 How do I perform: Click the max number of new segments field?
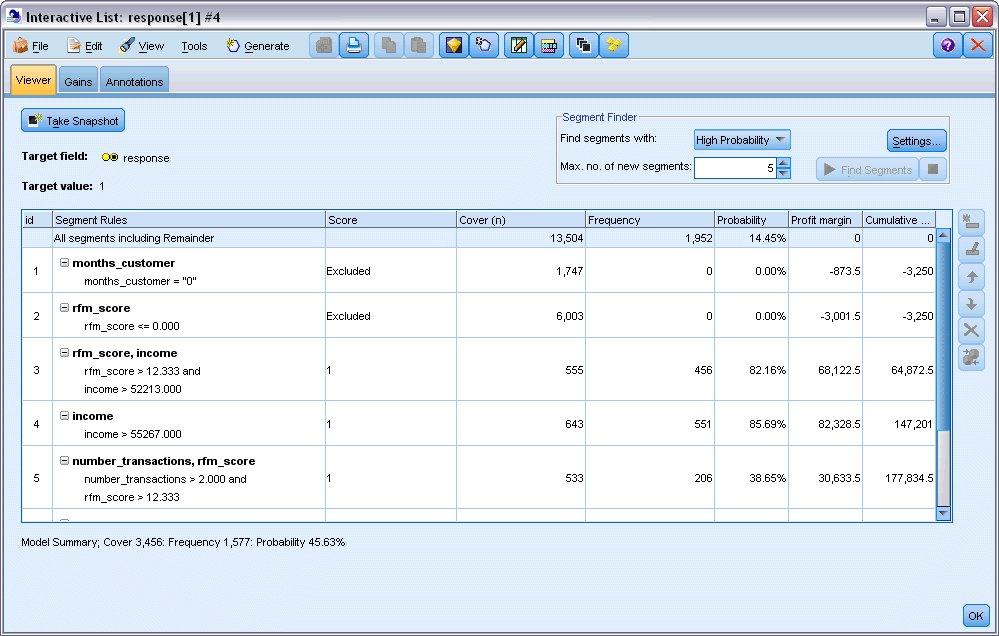click(x=735, y=168)
